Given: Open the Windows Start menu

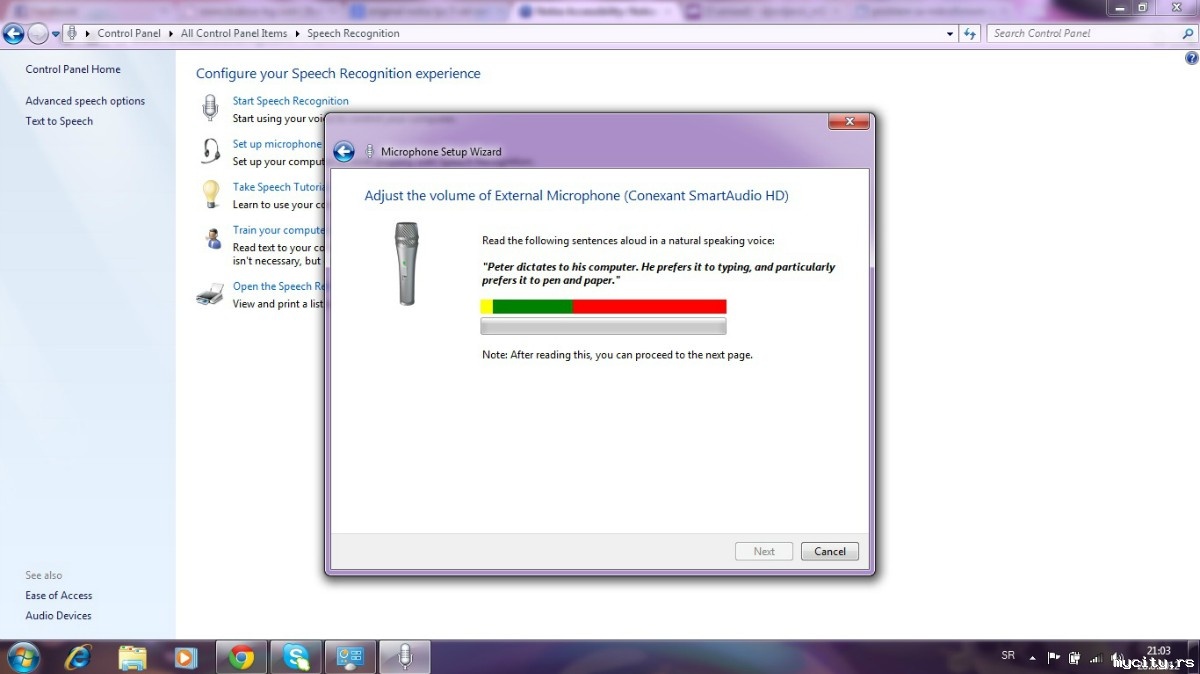Looking at the screenshot, I should [22, 657].
